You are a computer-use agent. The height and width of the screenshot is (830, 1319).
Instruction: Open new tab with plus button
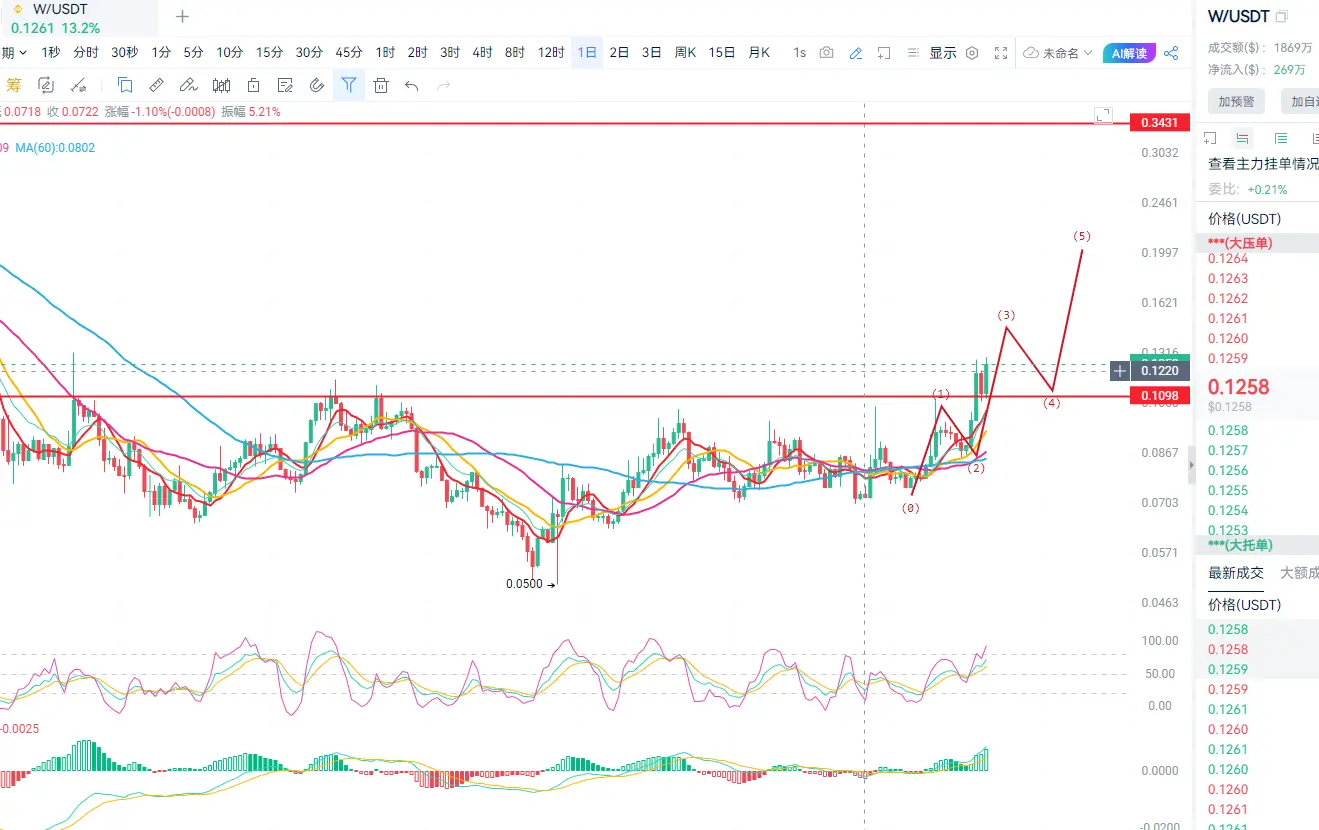pyautogui.click(x=182, y=17)
